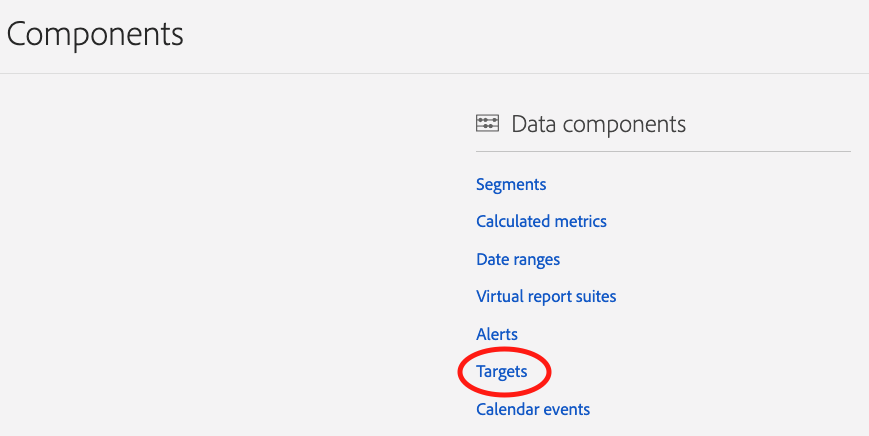Click the divider line under Data components

[663, 151]
